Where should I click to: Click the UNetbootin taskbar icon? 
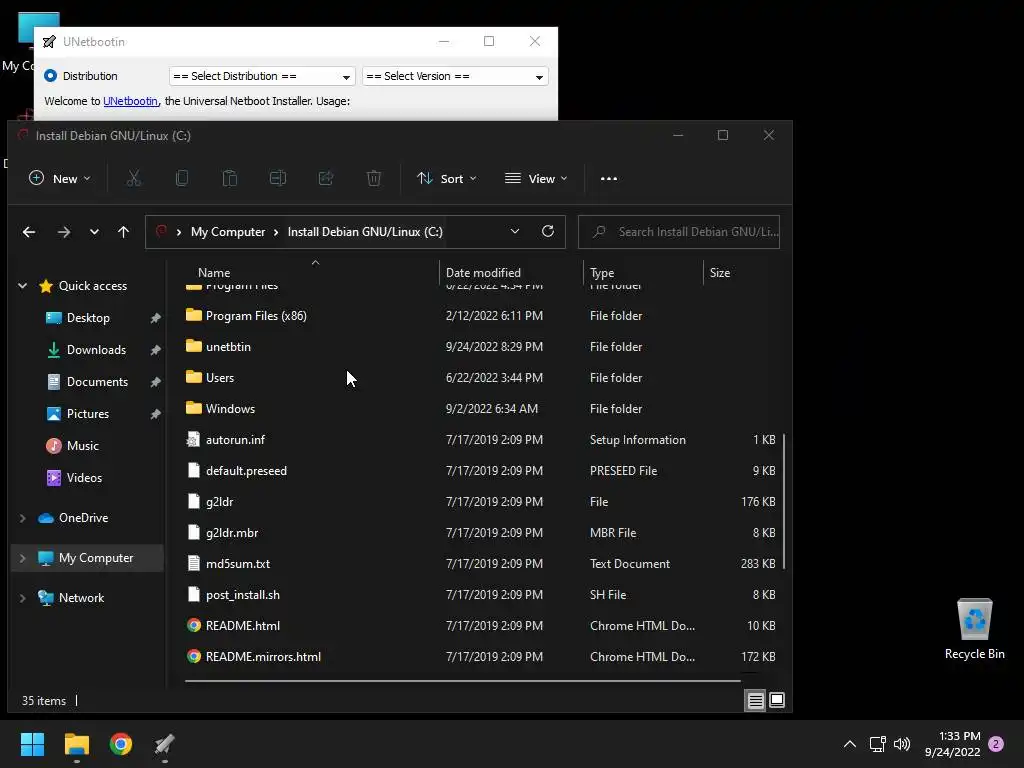(x=165, y=744)
